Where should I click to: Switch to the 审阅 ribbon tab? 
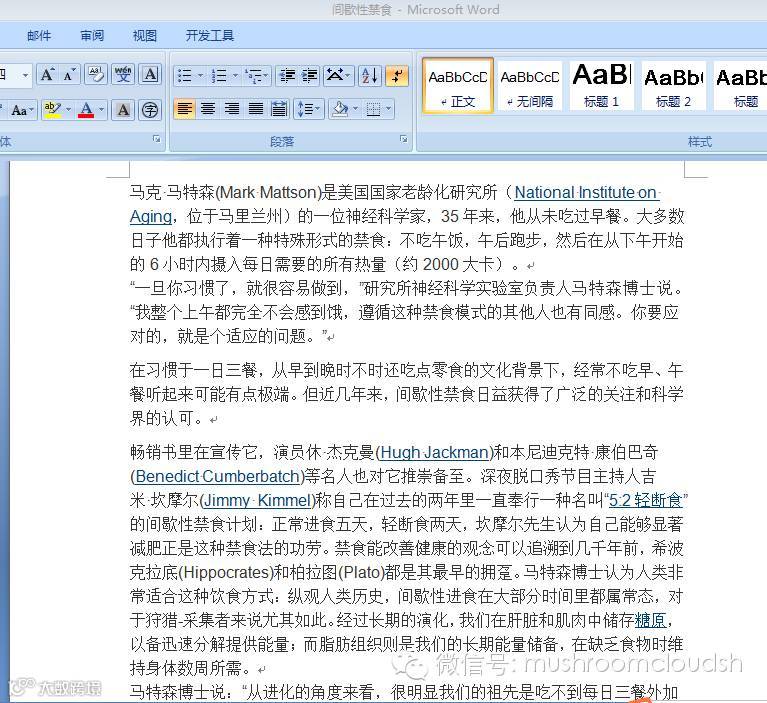point(92,36)
